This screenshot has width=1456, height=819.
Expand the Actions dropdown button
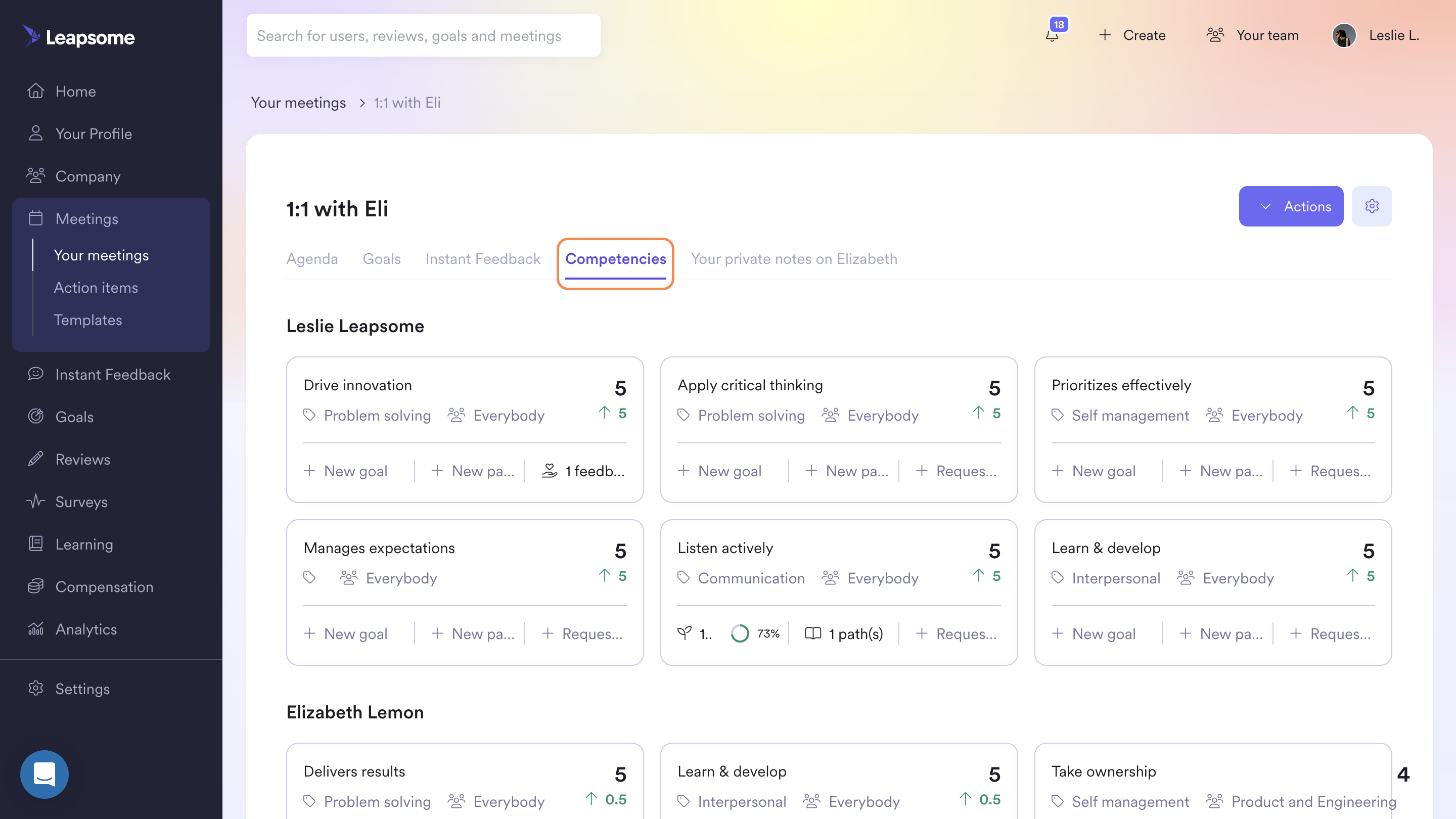[1291, 206]
